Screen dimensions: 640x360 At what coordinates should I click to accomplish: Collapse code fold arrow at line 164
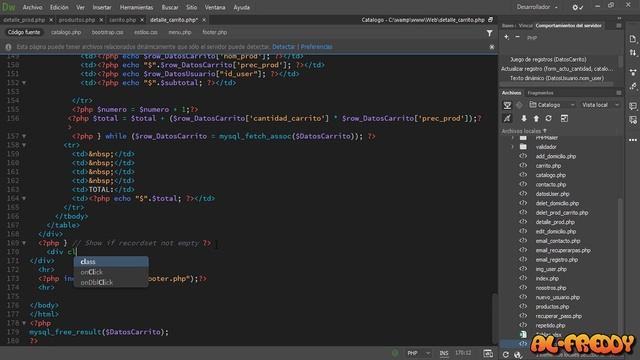point(24,199)
